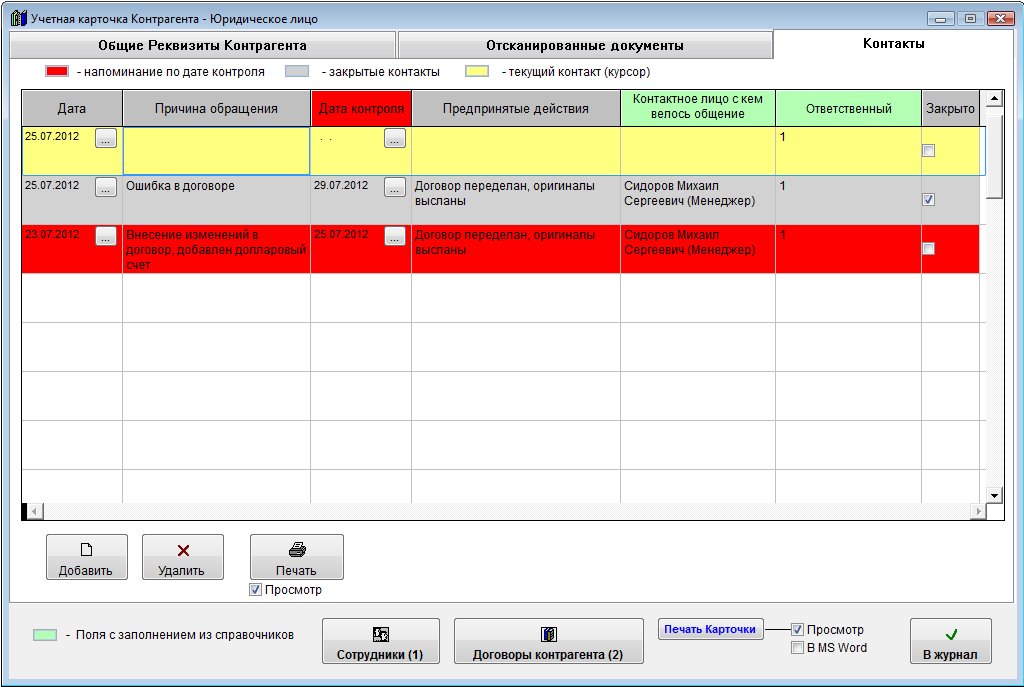The width and height of the screenshot is (1024, 687).
Task: Open date picker in Ошибка в договоре row
Action: pyautogui.click(x=106, y=187)
